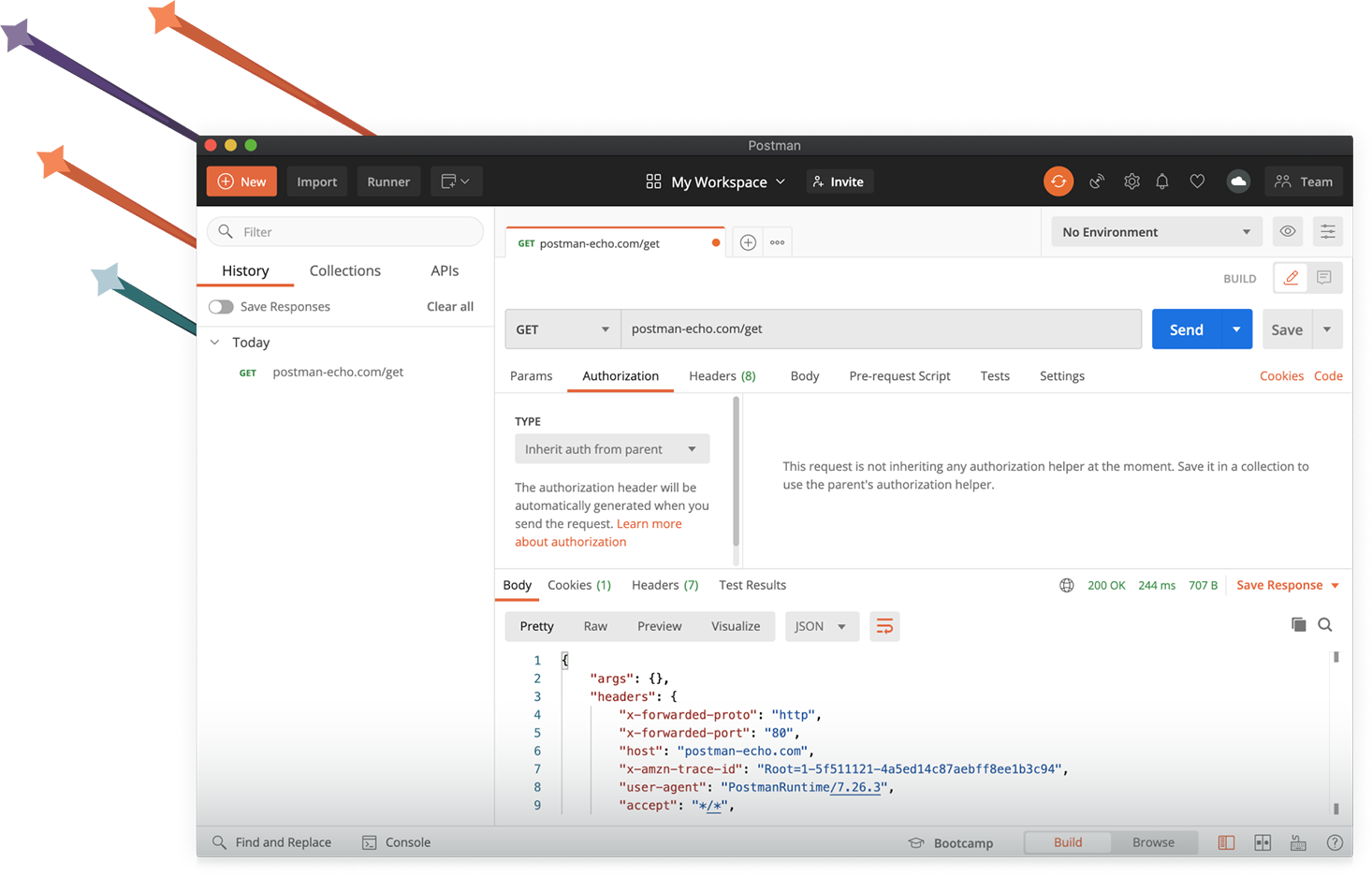Open the Params request tab
The width and height of the screenshot is (1372, 876).
click(x=531, y=376)
